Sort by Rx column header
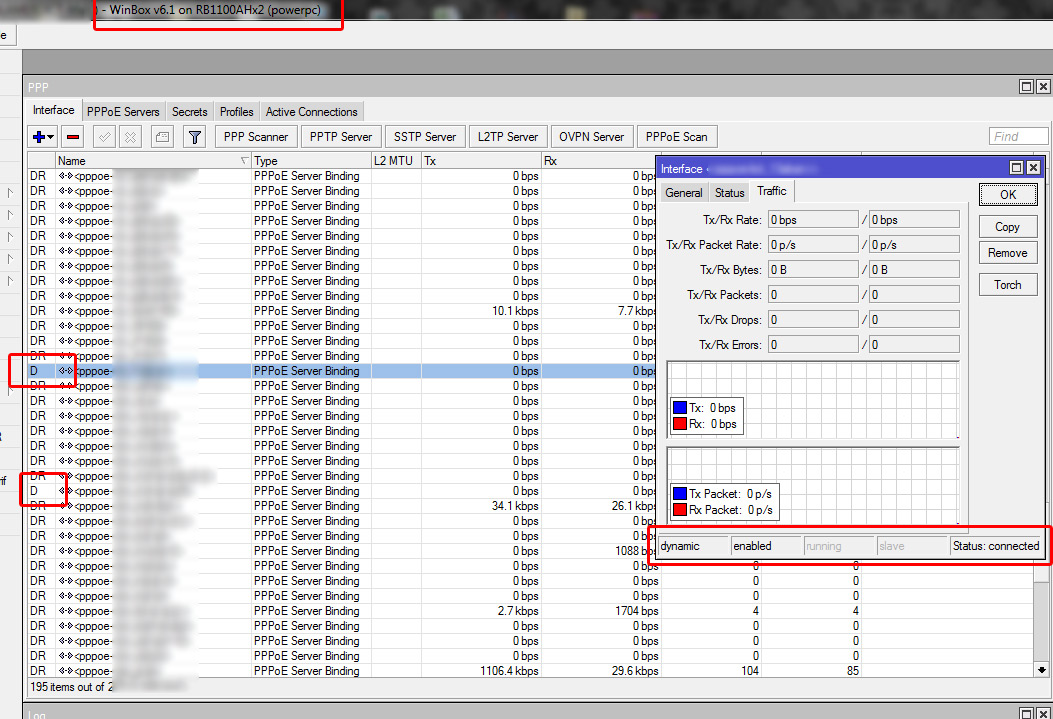The height and width of the screenshot is (719, 1053). pos(598,160)
